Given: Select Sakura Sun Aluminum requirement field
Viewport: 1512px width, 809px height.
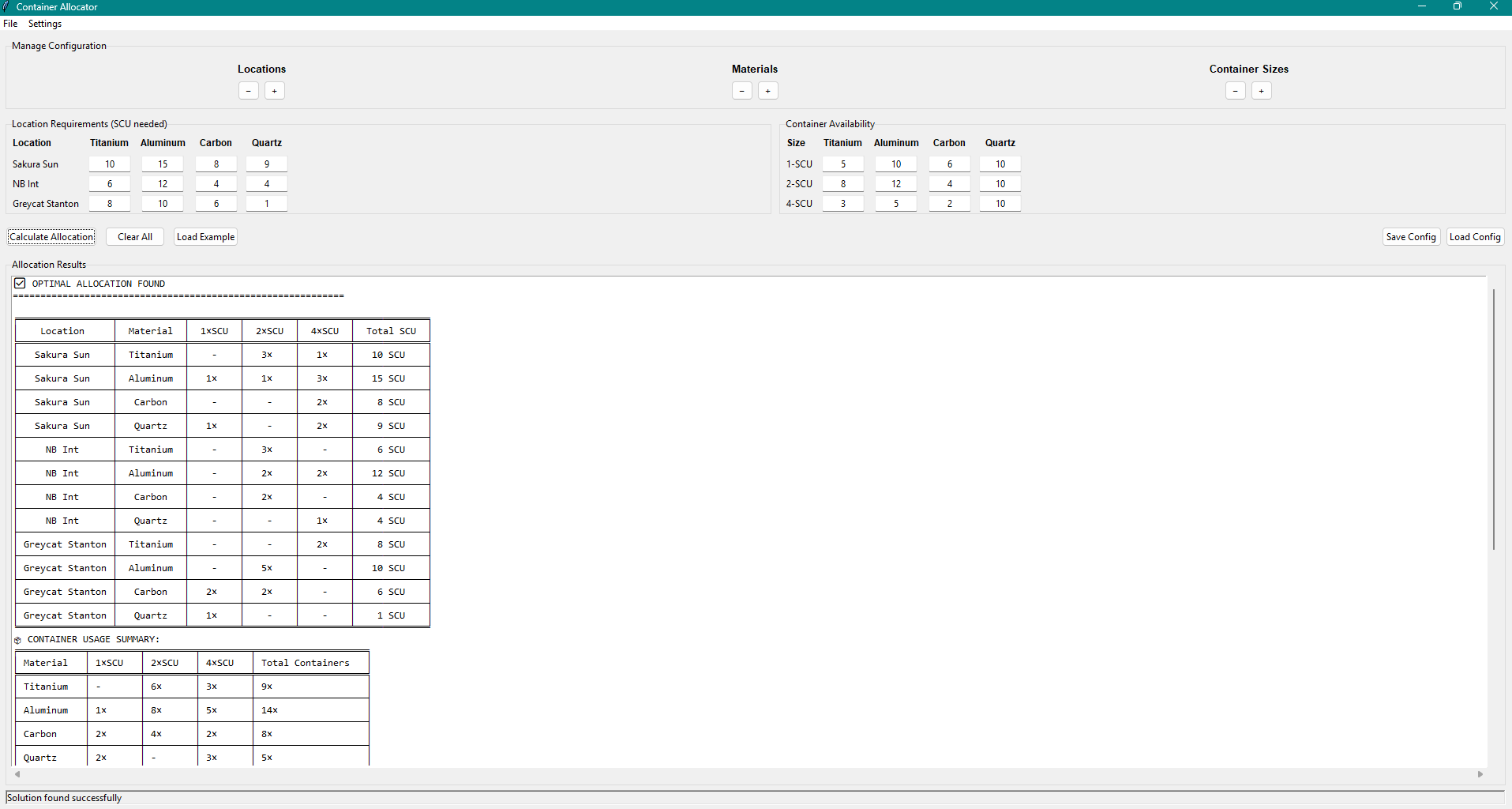Looking at the screenshot, I should coord(163,164).
